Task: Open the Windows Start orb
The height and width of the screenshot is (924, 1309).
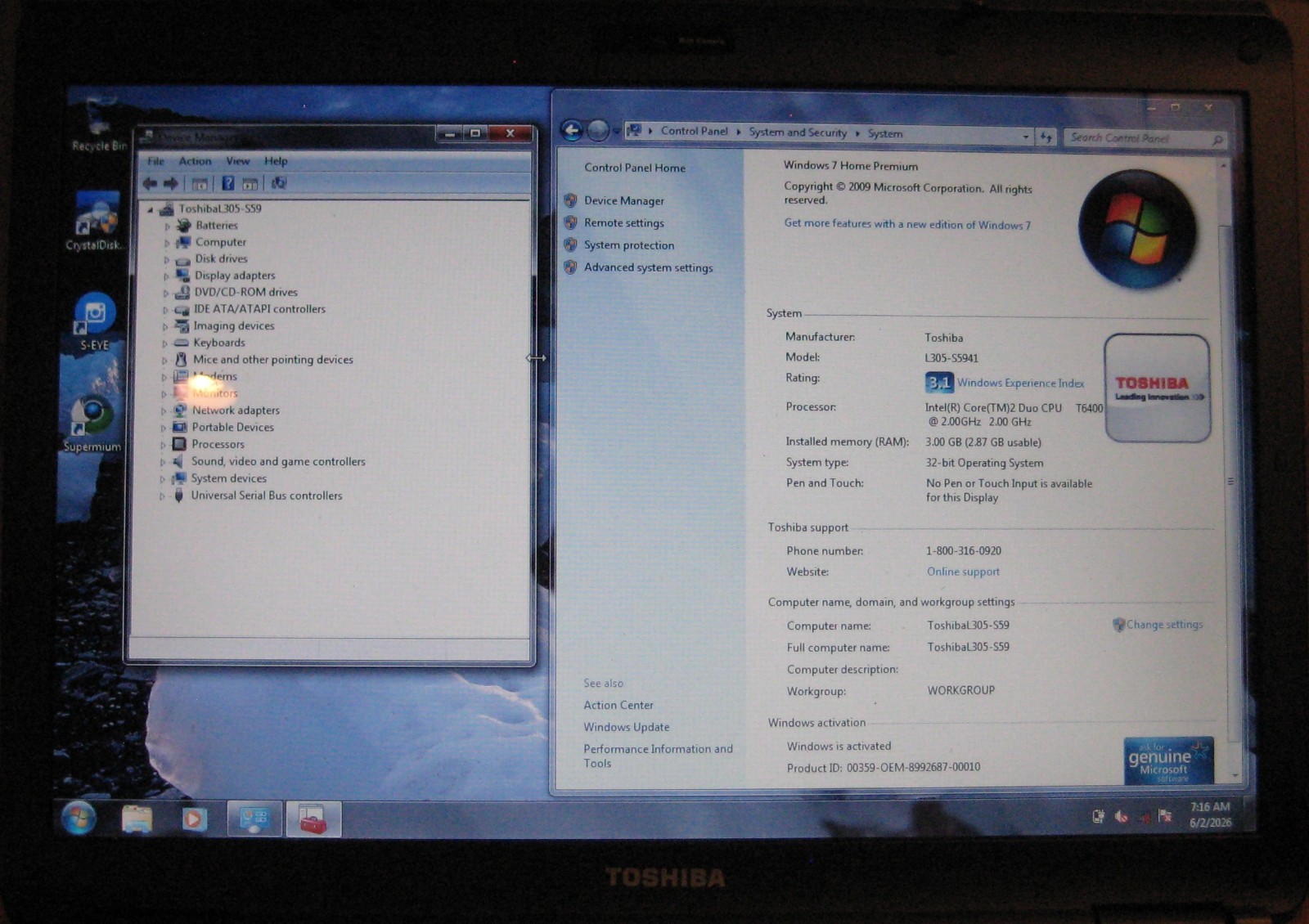Action: tap(79, 818)
